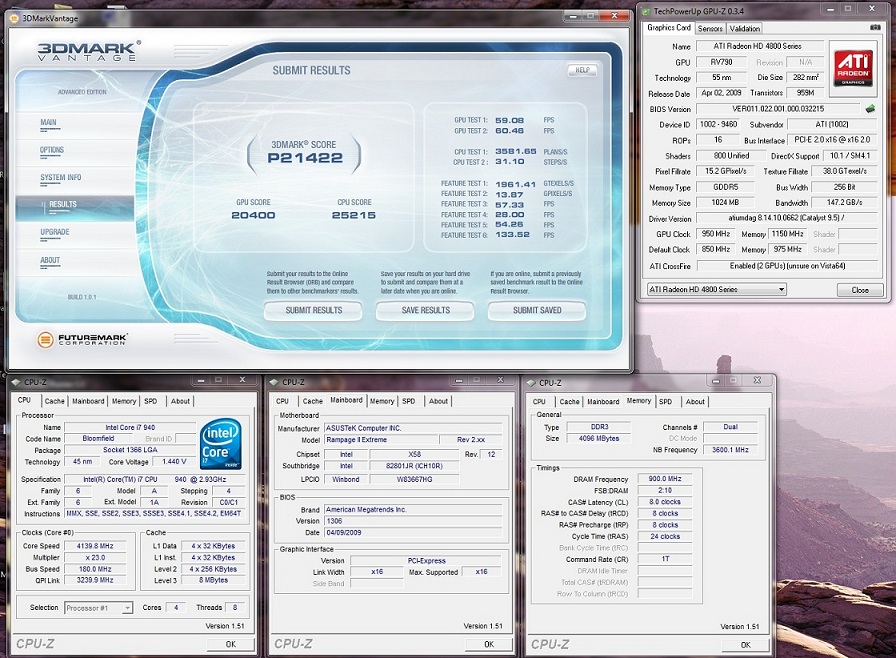The image size is (896, 658).
Task: Open About tab in left CPU-Z window
Action: click(x=180, y=401)
